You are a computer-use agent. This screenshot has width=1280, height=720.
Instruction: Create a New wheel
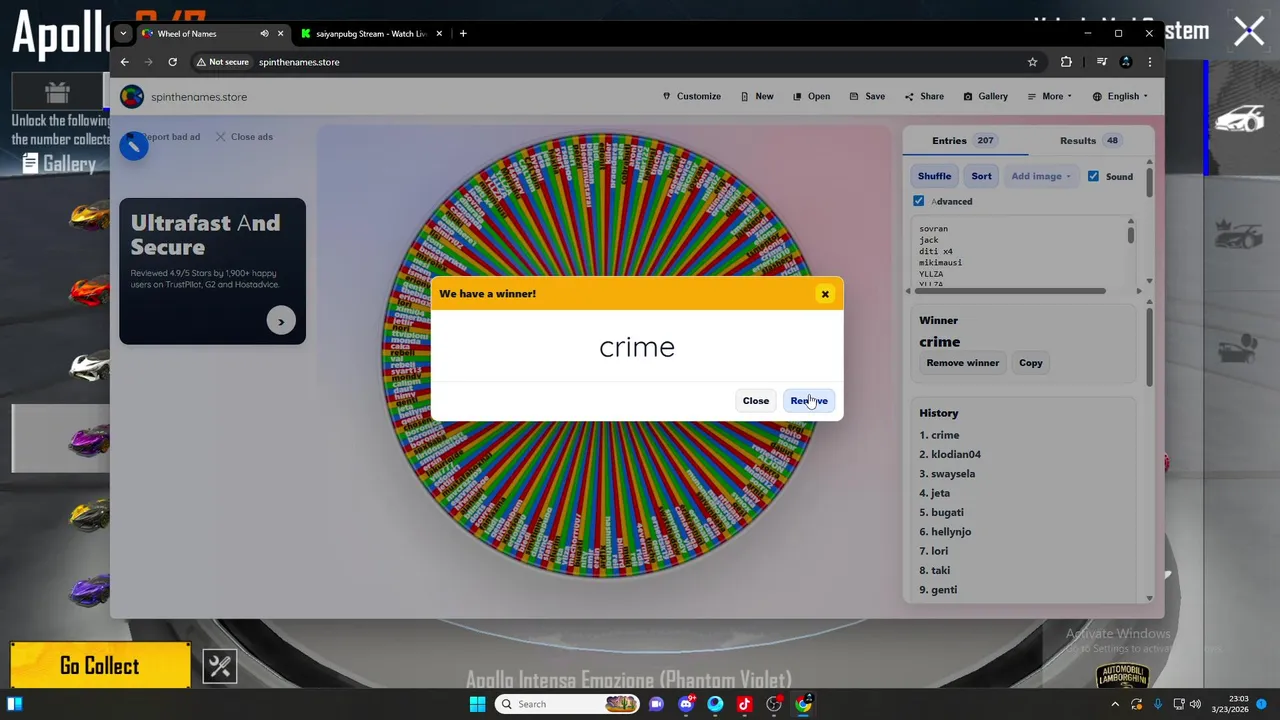757,97
